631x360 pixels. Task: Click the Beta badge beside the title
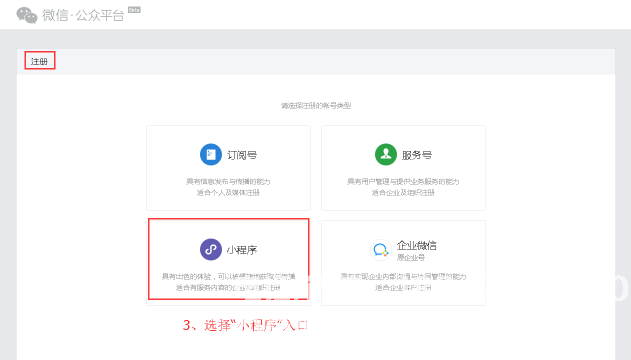click(134, 10)
